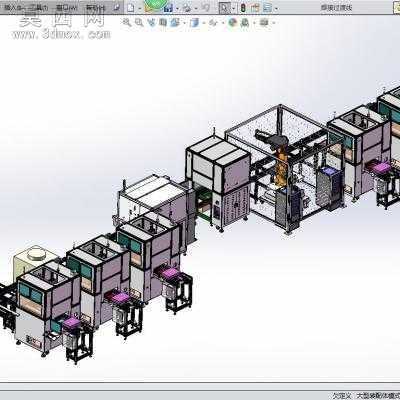Rebuild the model with the traffic light icon

(x=243, y=8)
